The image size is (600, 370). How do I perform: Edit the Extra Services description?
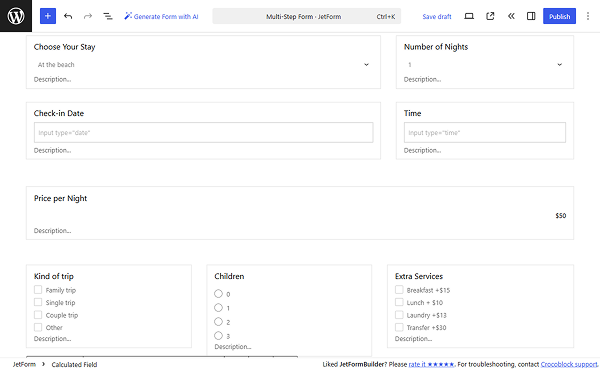tap(413, 339)
